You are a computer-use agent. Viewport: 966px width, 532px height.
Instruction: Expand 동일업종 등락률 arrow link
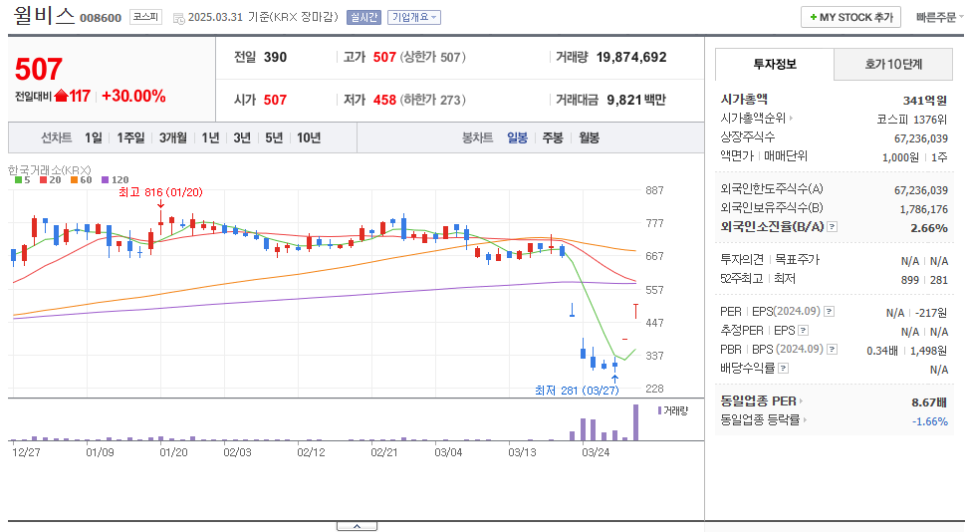point(805,420)
